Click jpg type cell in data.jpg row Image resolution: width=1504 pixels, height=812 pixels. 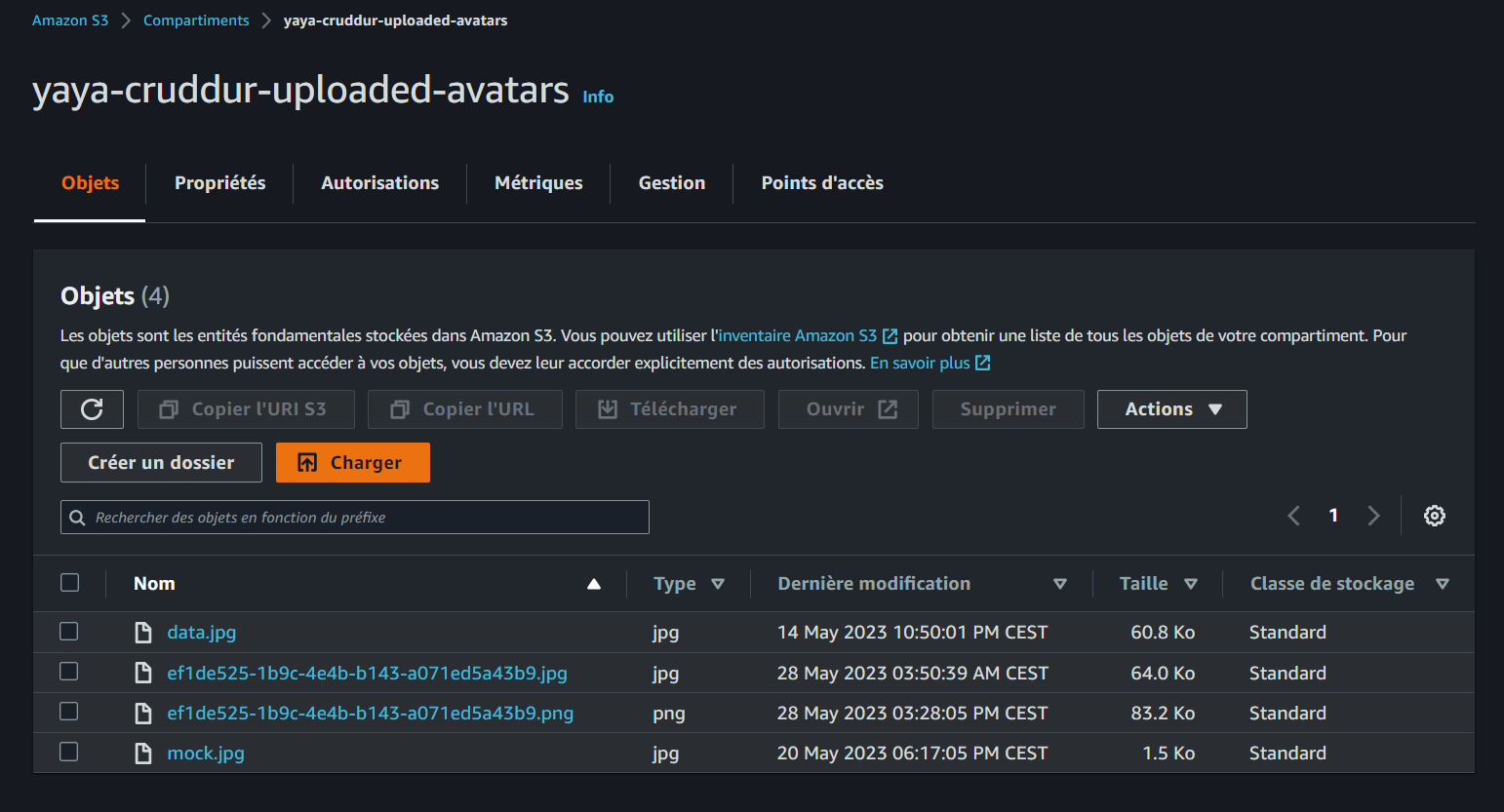(666, 633)
